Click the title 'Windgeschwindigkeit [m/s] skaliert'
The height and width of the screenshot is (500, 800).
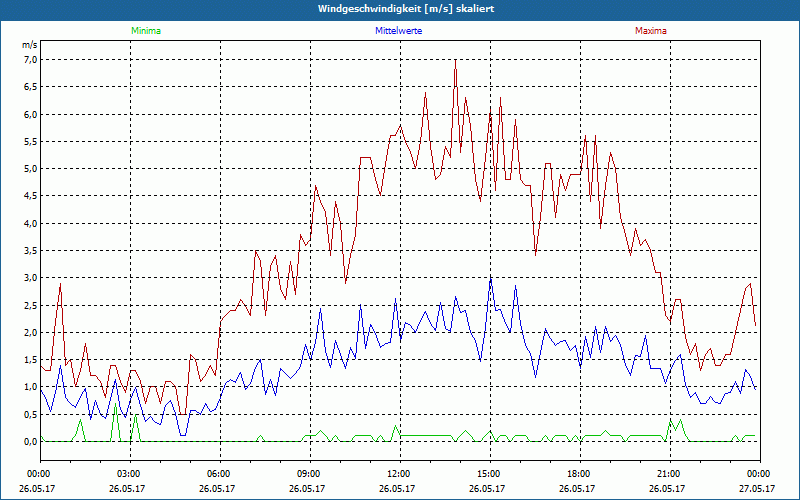pos(406,9)
